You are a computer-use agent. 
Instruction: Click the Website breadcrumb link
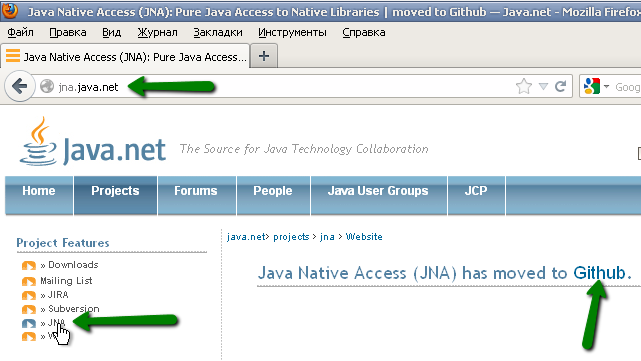[x=364, y=237]
